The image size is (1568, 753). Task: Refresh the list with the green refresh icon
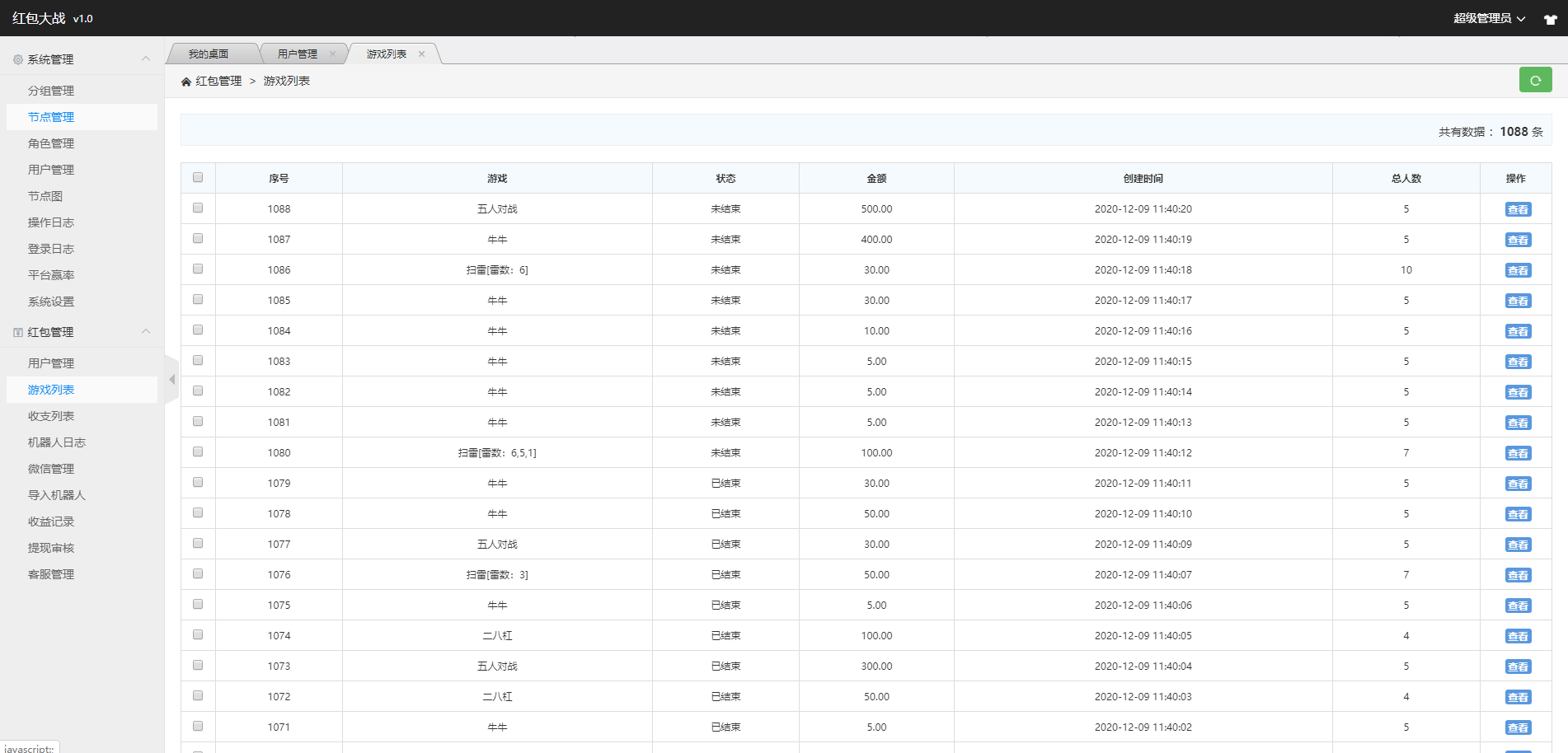click(1535, 80)
